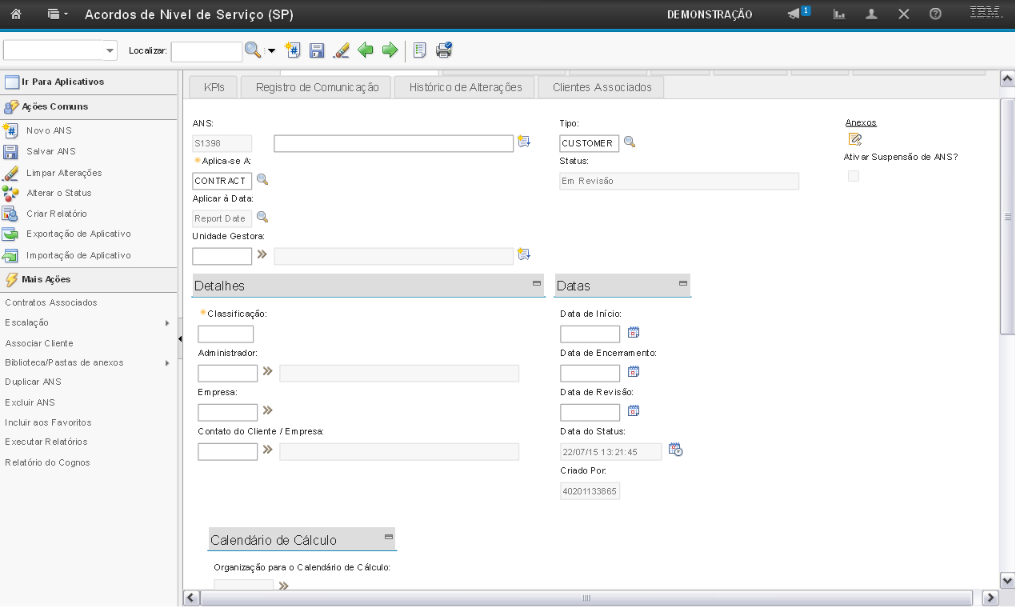This screenshot has height=607, width=1015.
Task: Collapse the Detalhes section
Action: click(x=537, y=285)
